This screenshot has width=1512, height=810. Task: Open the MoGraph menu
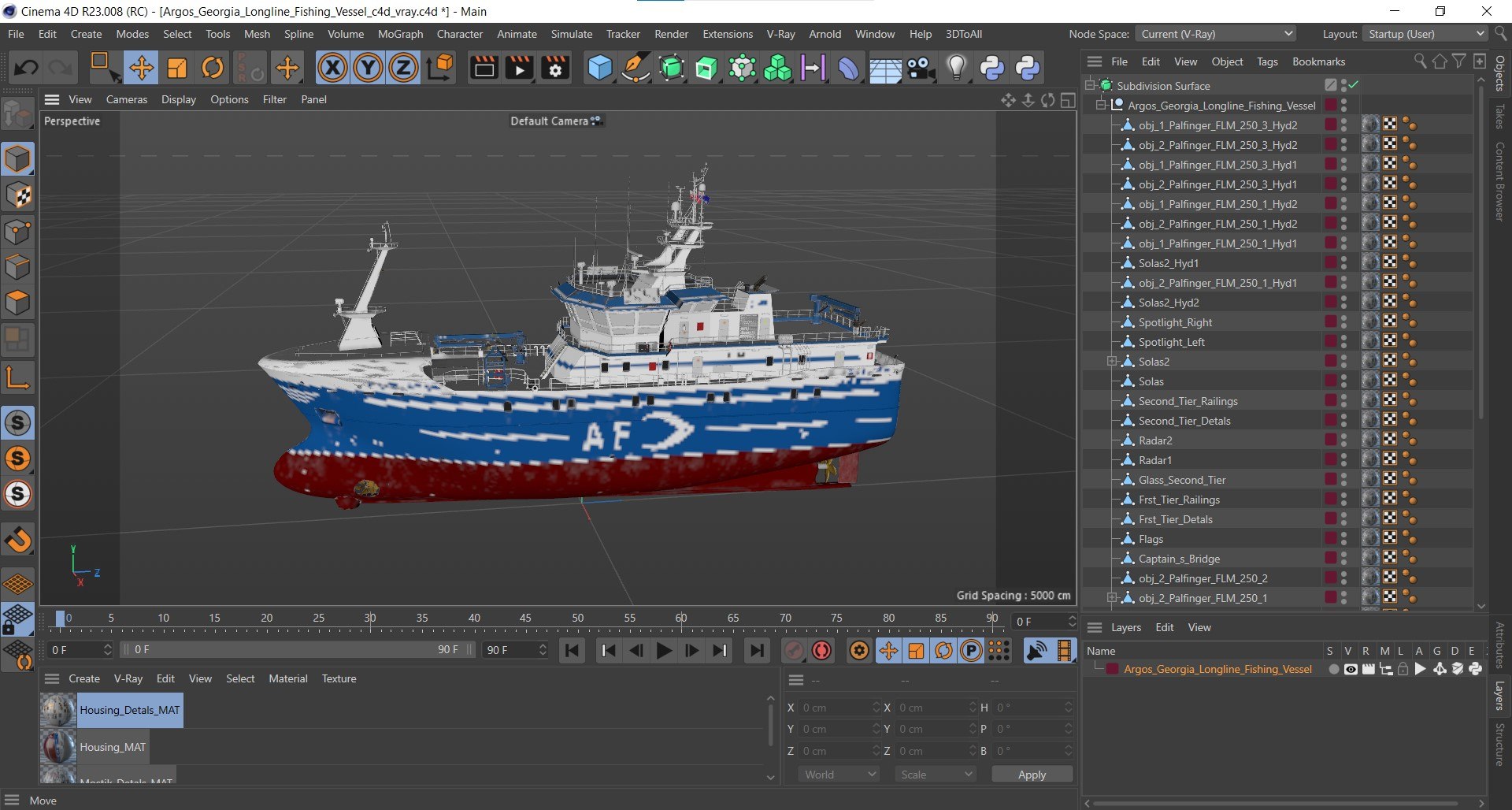[x=400, y=34]
